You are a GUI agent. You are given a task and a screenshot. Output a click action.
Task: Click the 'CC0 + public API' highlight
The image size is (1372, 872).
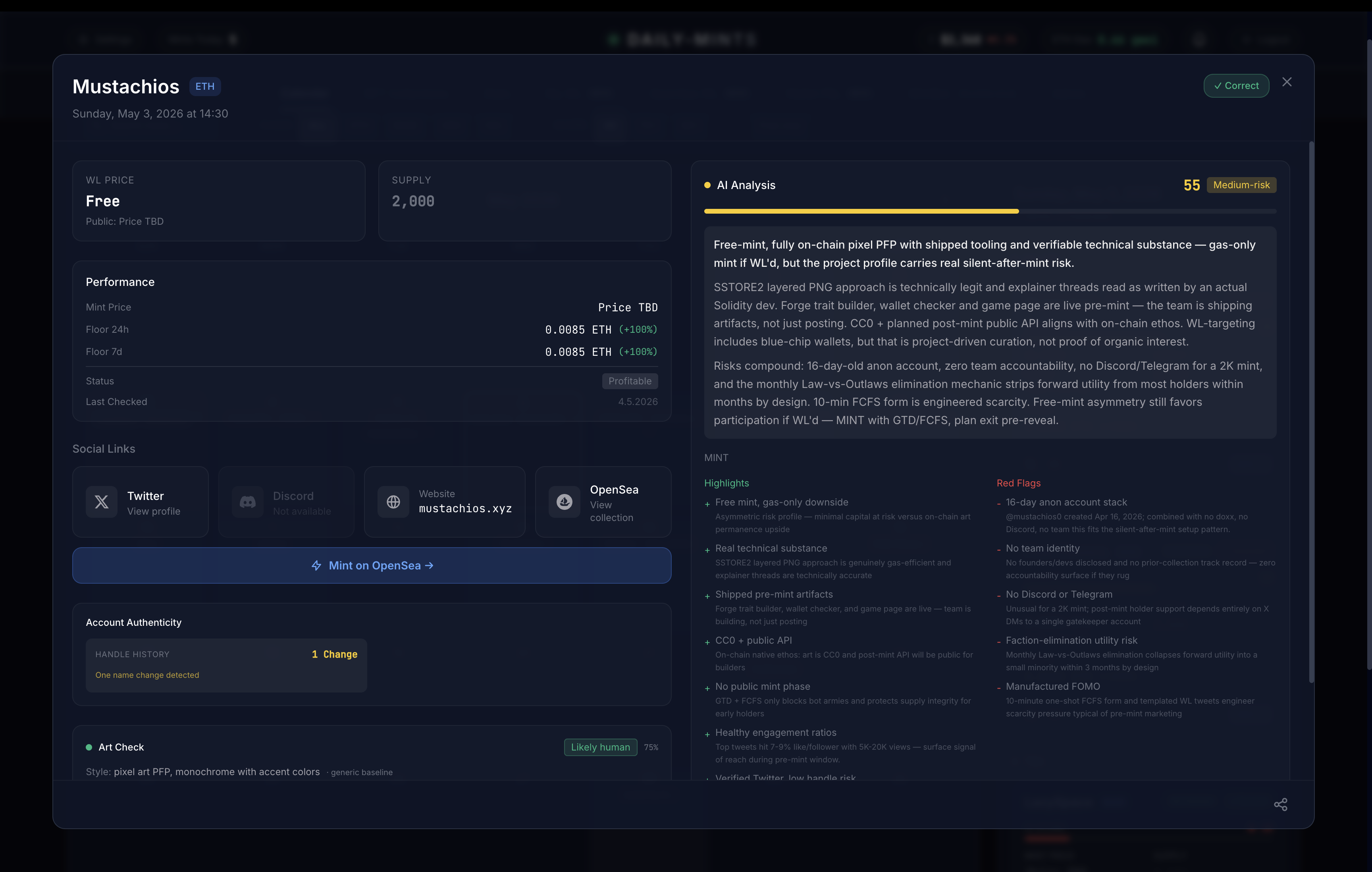click(x=753, y=640)
